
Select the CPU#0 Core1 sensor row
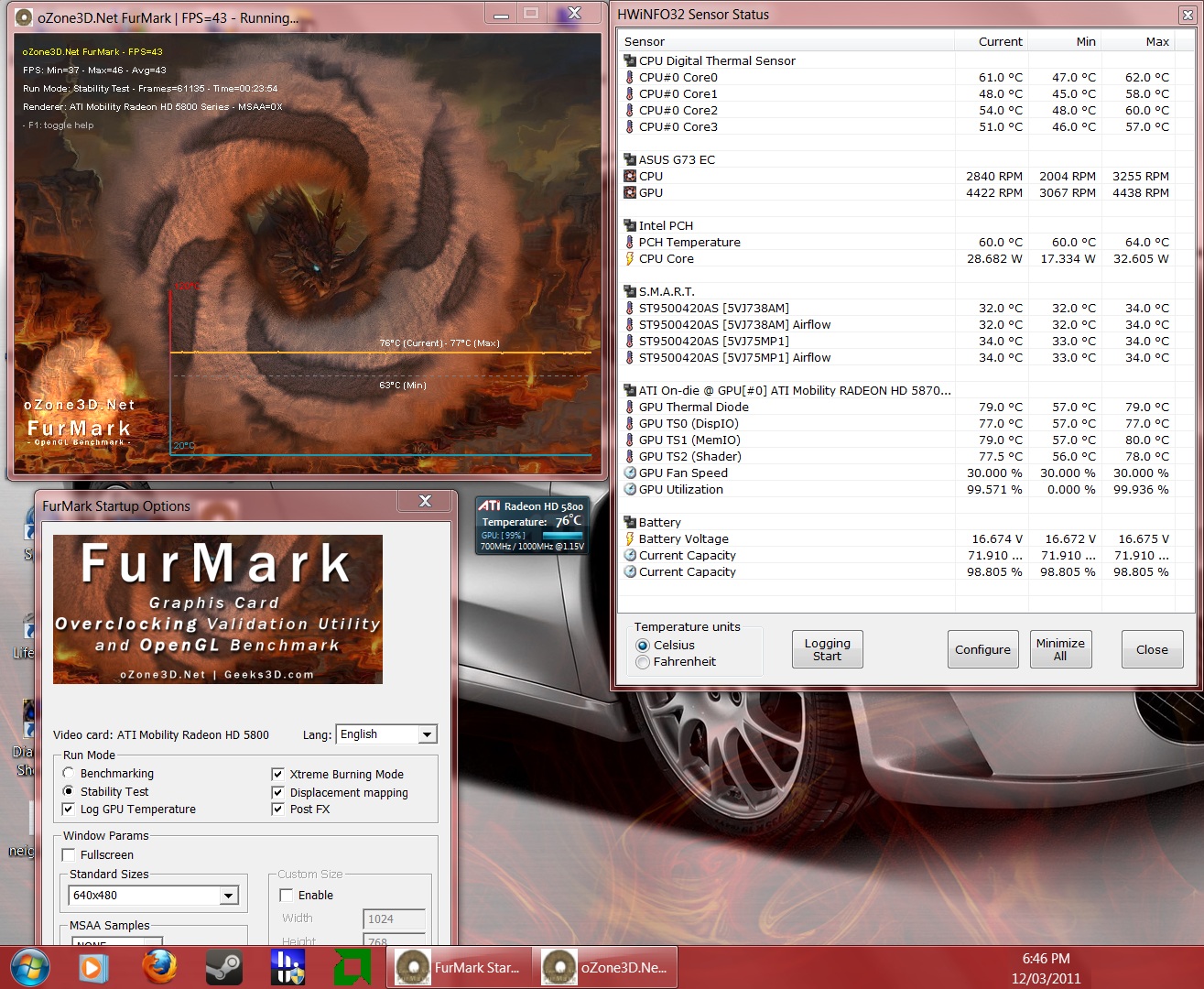coord(896,93)
